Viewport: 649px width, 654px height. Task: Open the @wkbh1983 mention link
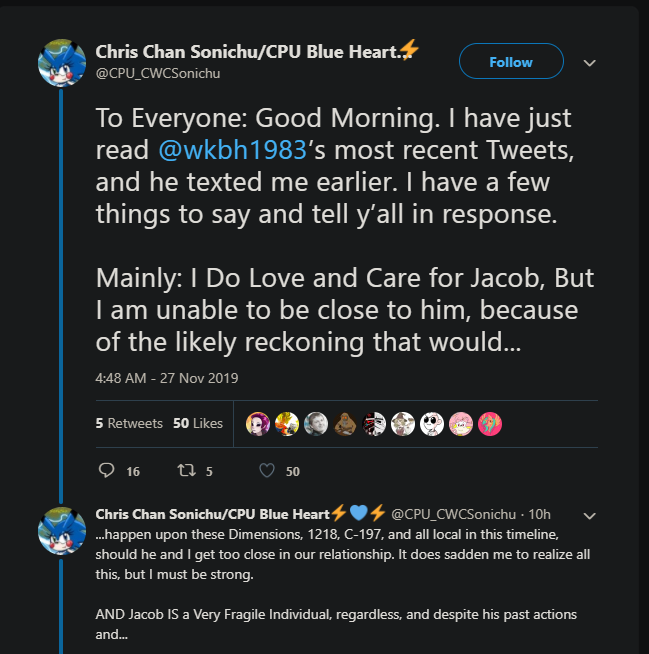[x=233, y=150]
